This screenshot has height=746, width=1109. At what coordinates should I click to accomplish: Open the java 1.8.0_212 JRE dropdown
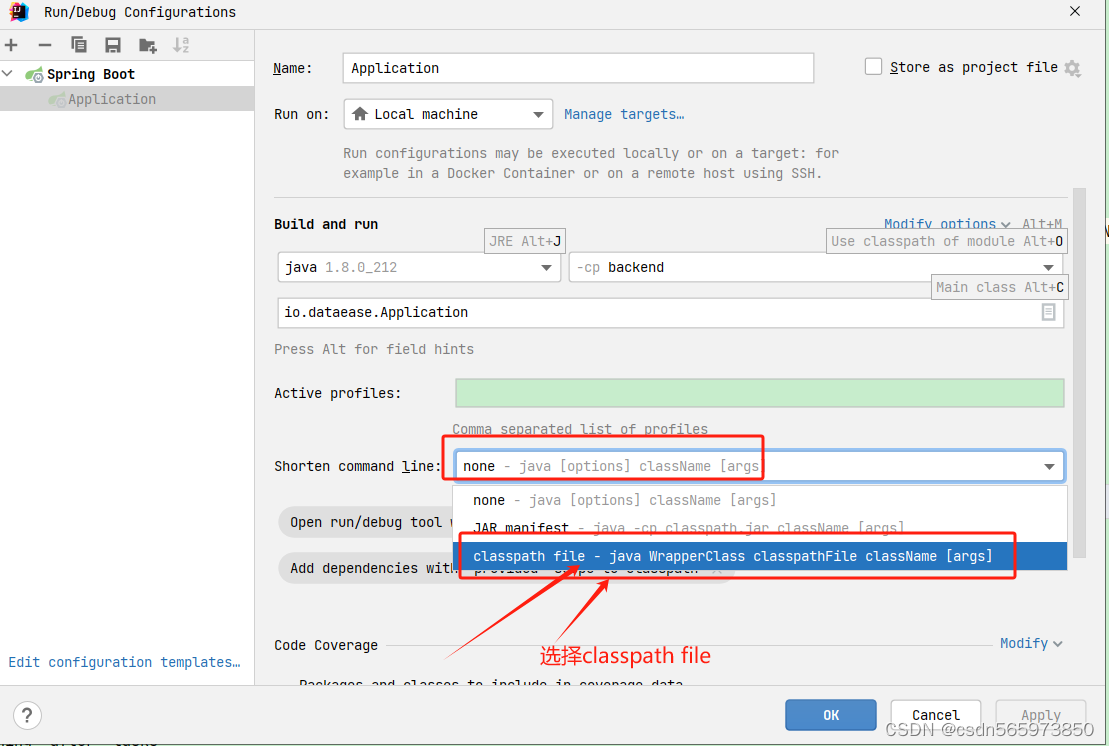click(419, 267)
